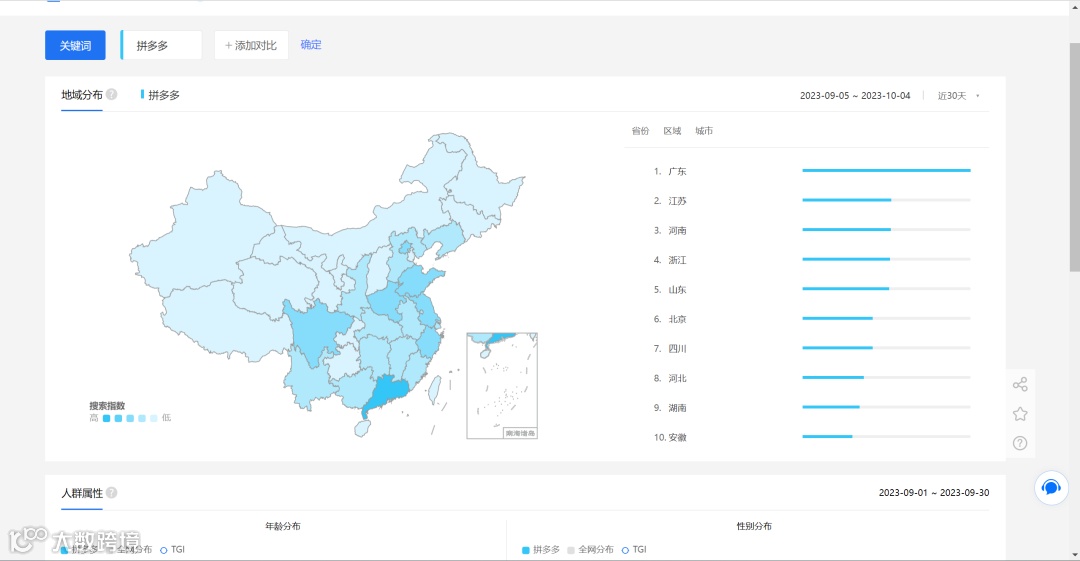Click the share icon on right sidebar
The image size is (1080, 561).
[1020, 385]
